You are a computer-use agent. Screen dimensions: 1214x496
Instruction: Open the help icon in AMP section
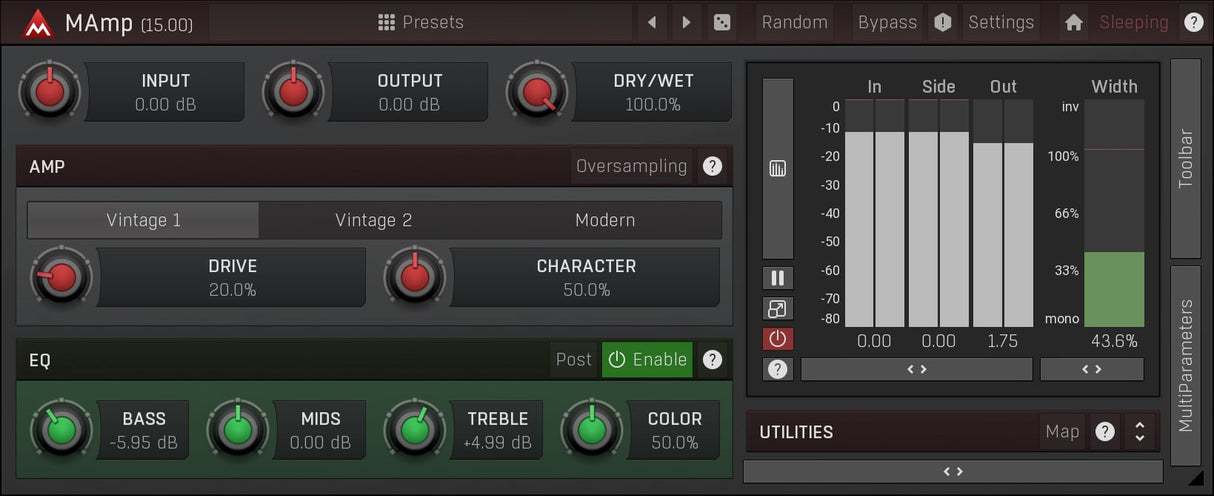(x=712, y=166)
